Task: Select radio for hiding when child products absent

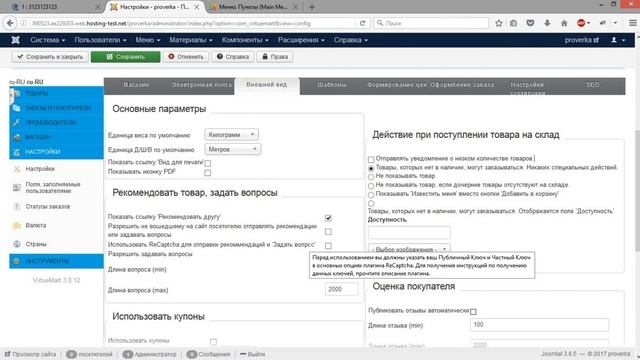Action: click(x=371, y=186)
